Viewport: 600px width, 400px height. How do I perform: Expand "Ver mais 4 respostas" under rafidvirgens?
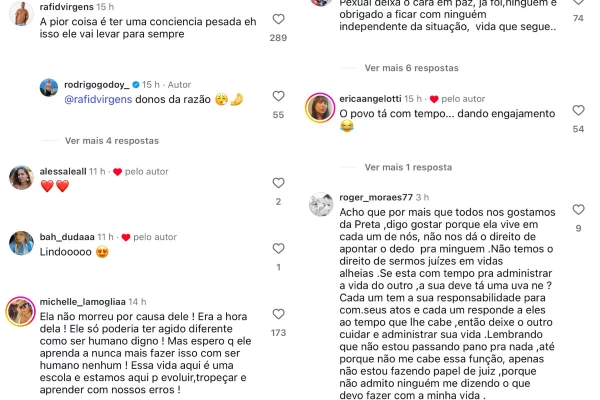coord(112,141)
